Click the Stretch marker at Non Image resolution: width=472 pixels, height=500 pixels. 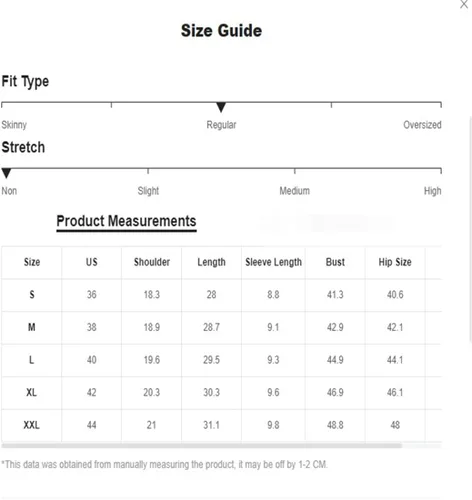(x=6, y=173)
